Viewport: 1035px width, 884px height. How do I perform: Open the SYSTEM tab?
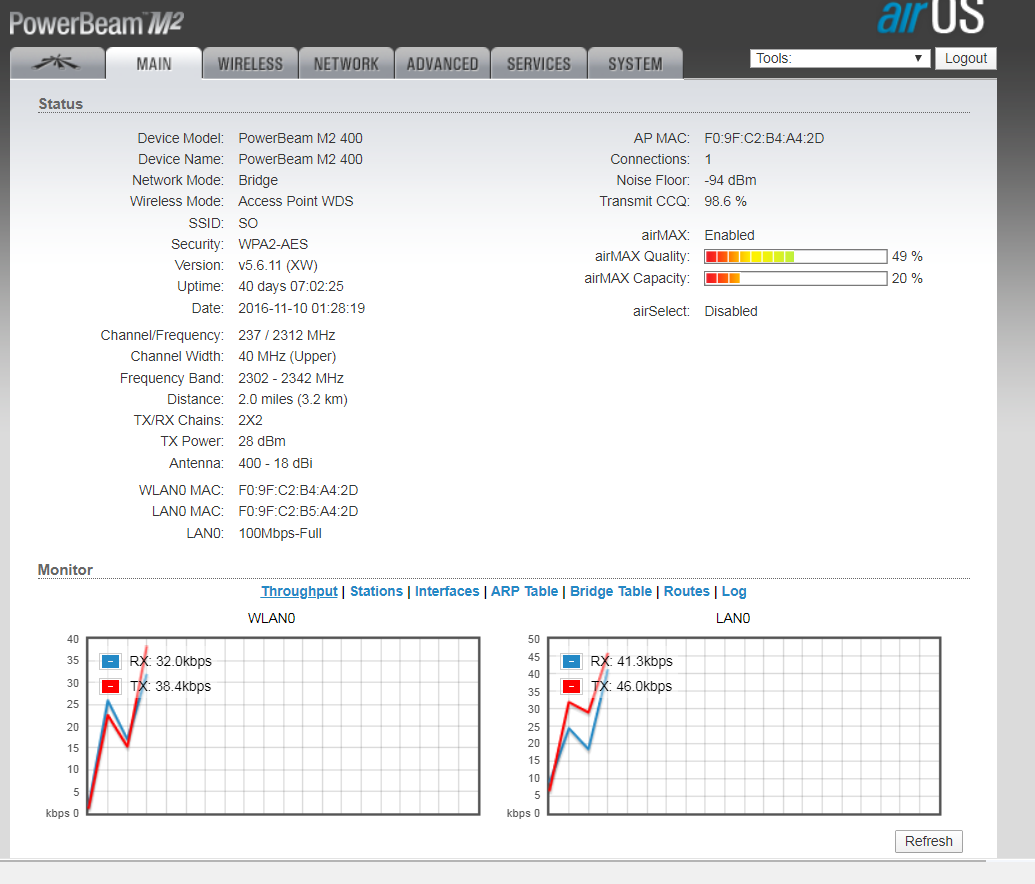click(x=635, y=63)
